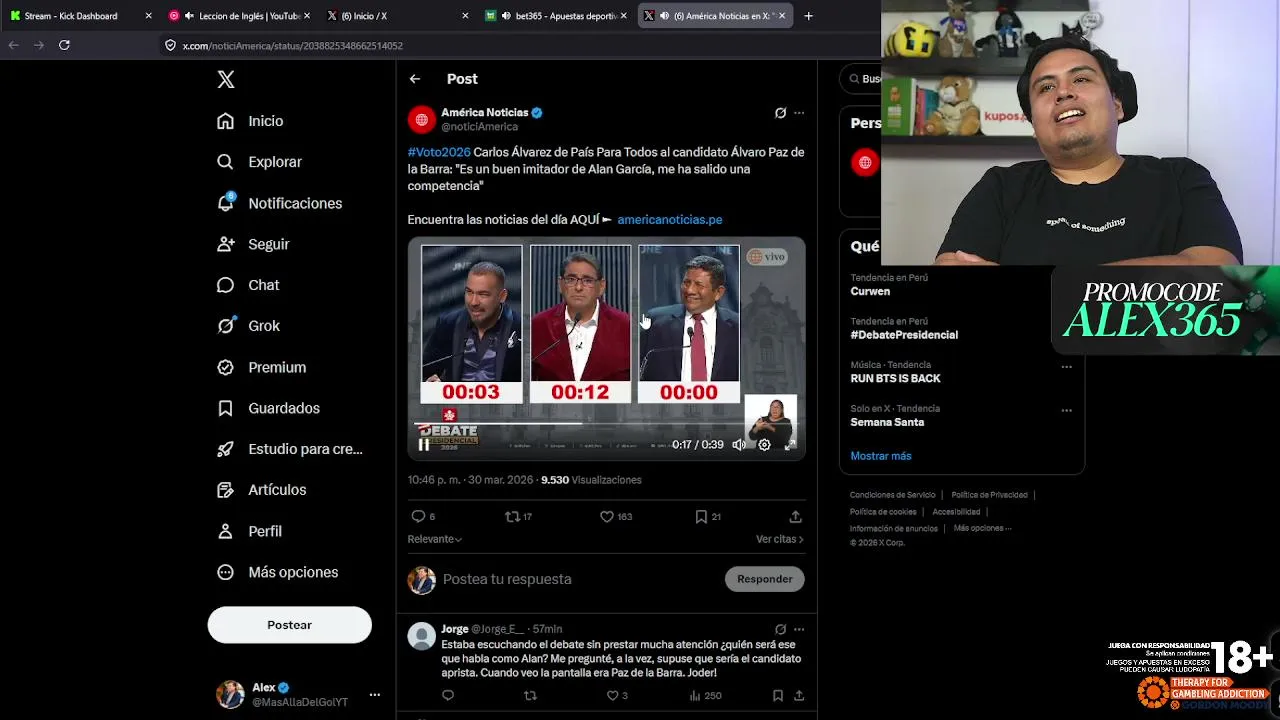The image size is (1280, 720).
Task: Open three-dot menu on América Noticias post
Action: coord(798,113)
